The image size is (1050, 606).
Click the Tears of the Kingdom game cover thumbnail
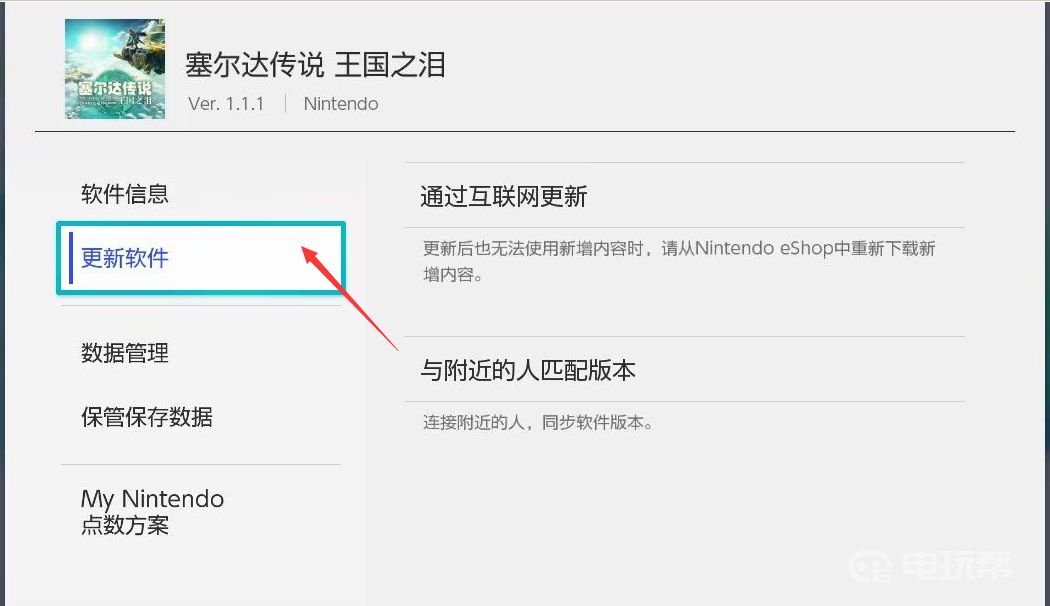pyautogui.click(x=115, y=69)
